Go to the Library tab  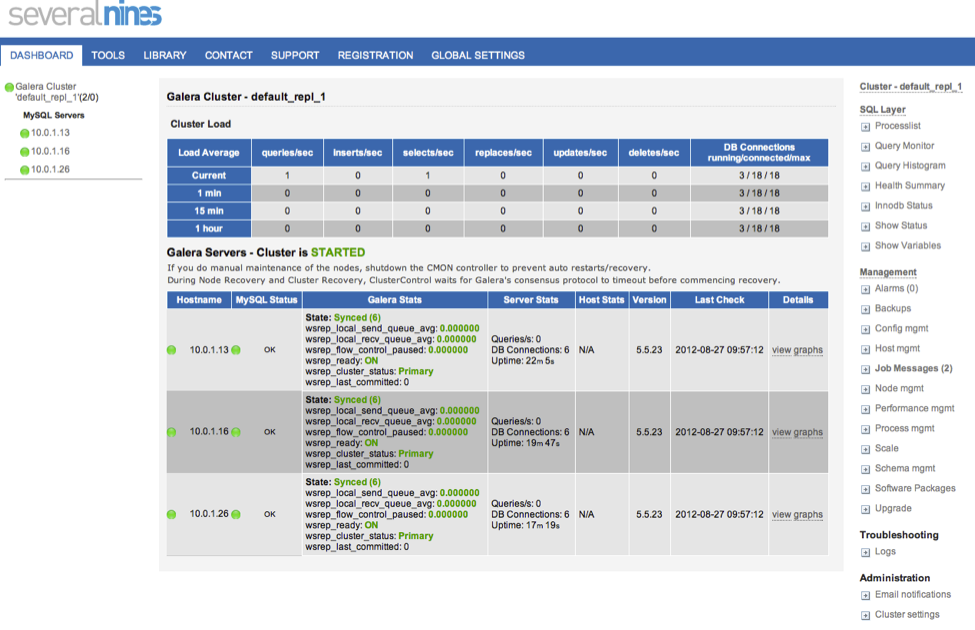pos(165,55)
